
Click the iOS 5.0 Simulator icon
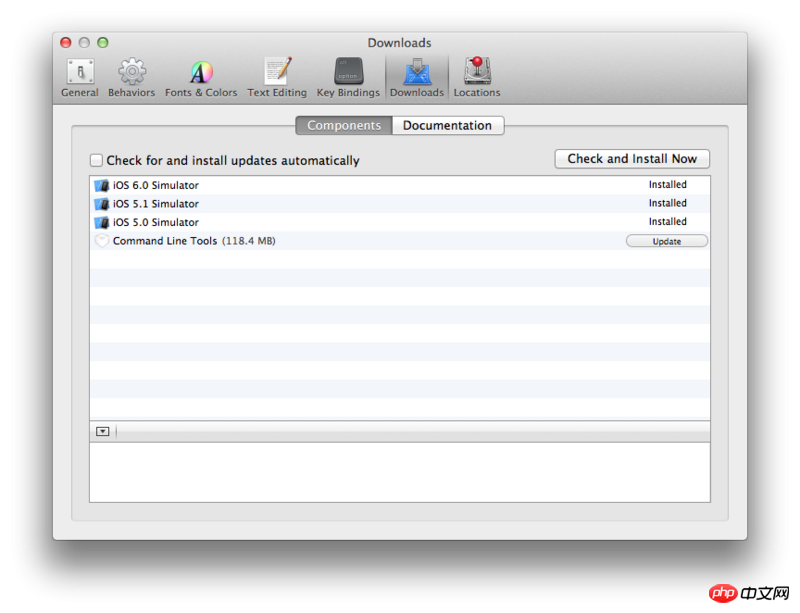click(x=102, y=222)
